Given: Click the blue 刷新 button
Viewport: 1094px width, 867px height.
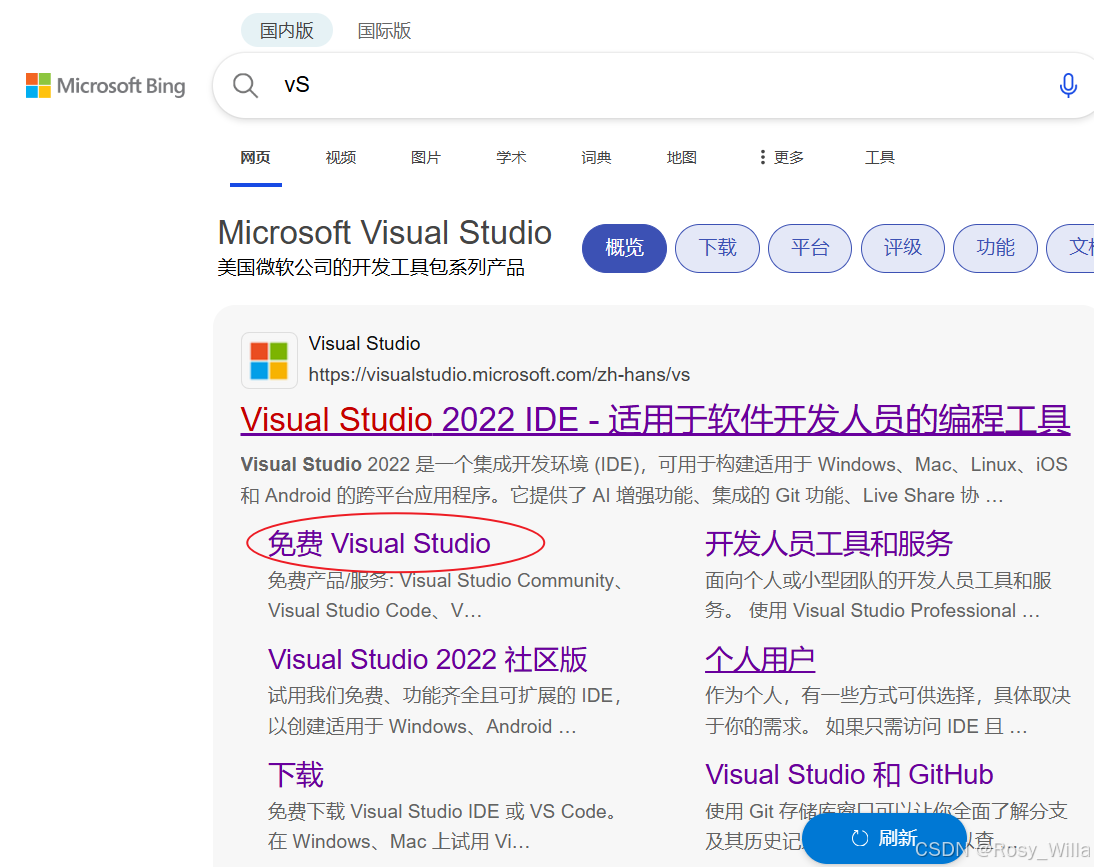Looking at the screenshot, I should 884,838.
